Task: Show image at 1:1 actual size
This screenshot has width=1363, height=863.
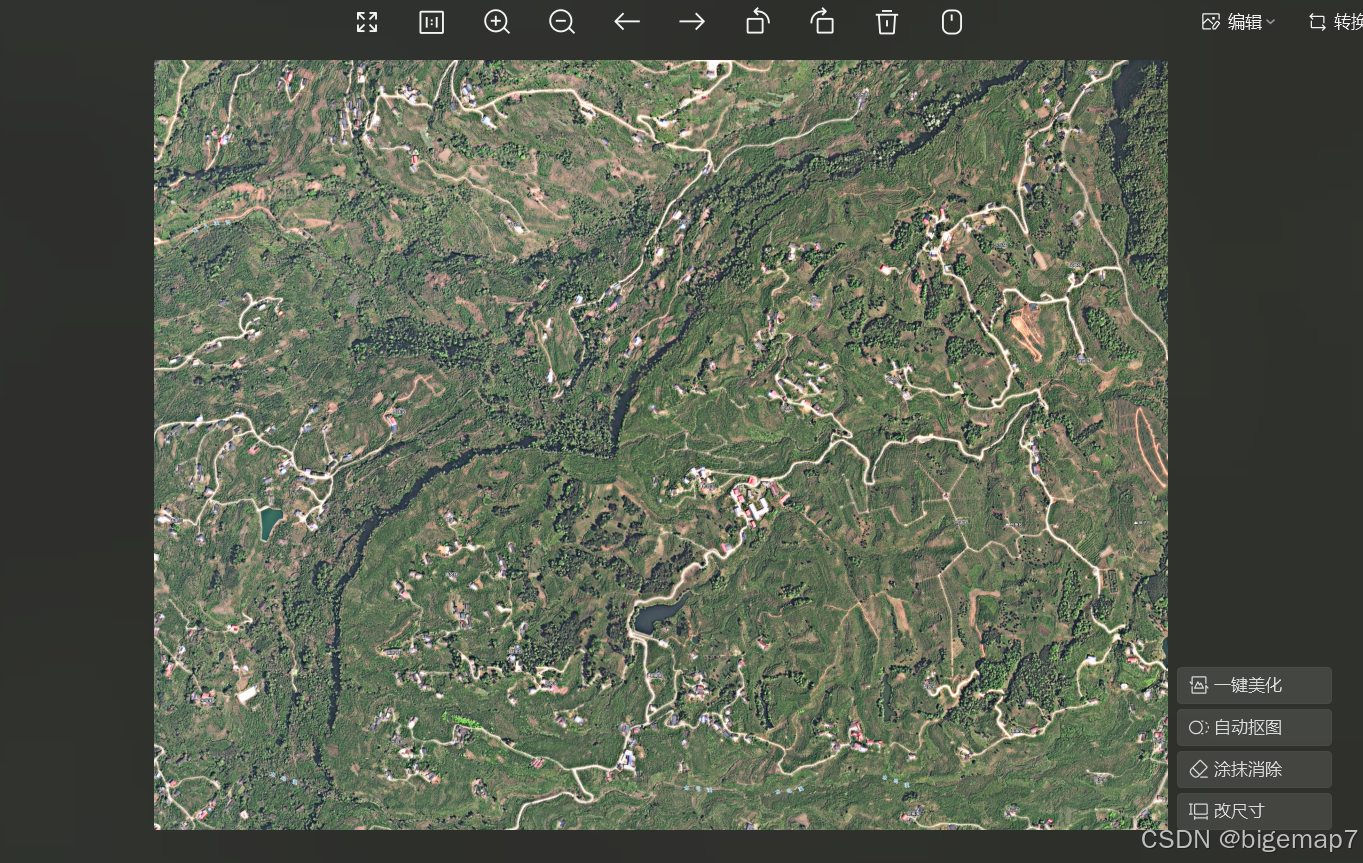Action: (x=432, y=22)
